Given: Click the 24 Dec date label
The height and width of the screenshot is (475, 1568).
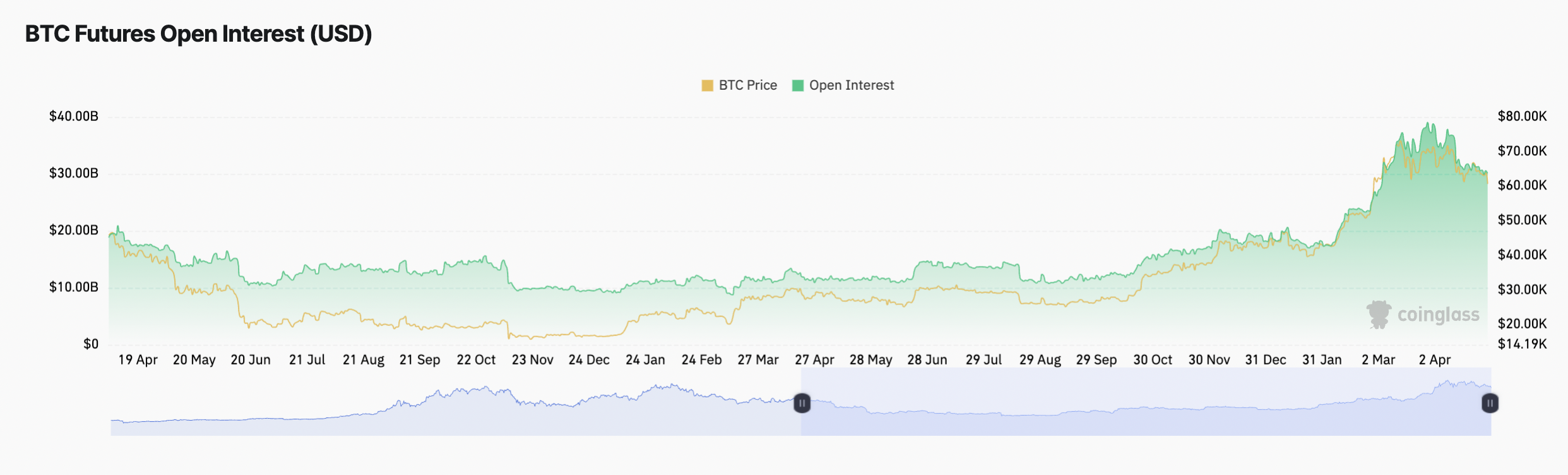Looking at the screenshot, I should click(588, 360).
